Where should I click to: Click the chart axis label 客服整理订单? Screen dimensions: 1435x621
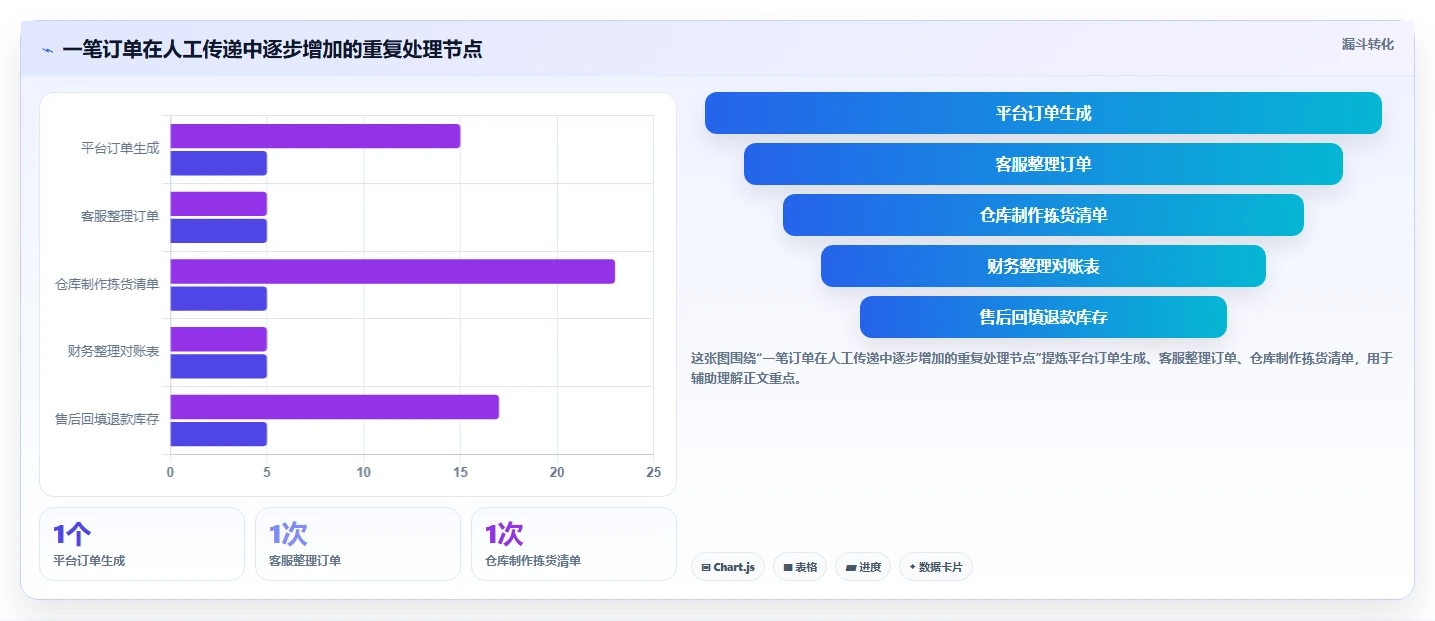pyautogui.click(x=120, y=216)
